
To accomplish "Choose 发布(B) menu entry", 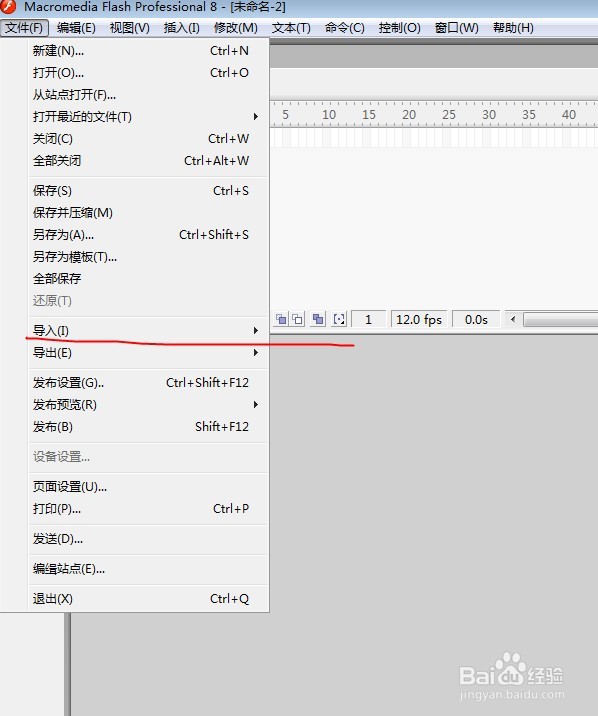I will tap(148, 426).
